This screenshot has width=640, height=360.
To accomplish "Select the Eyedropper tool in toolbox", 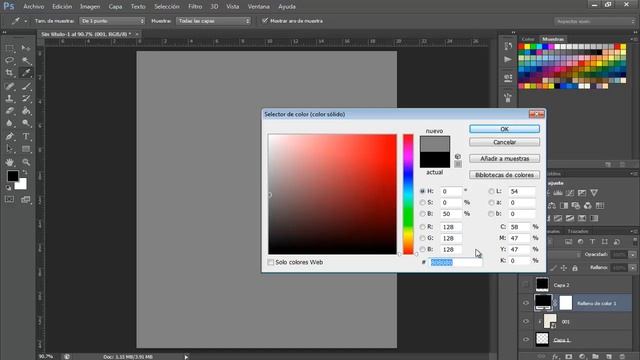I will (26, 73).
